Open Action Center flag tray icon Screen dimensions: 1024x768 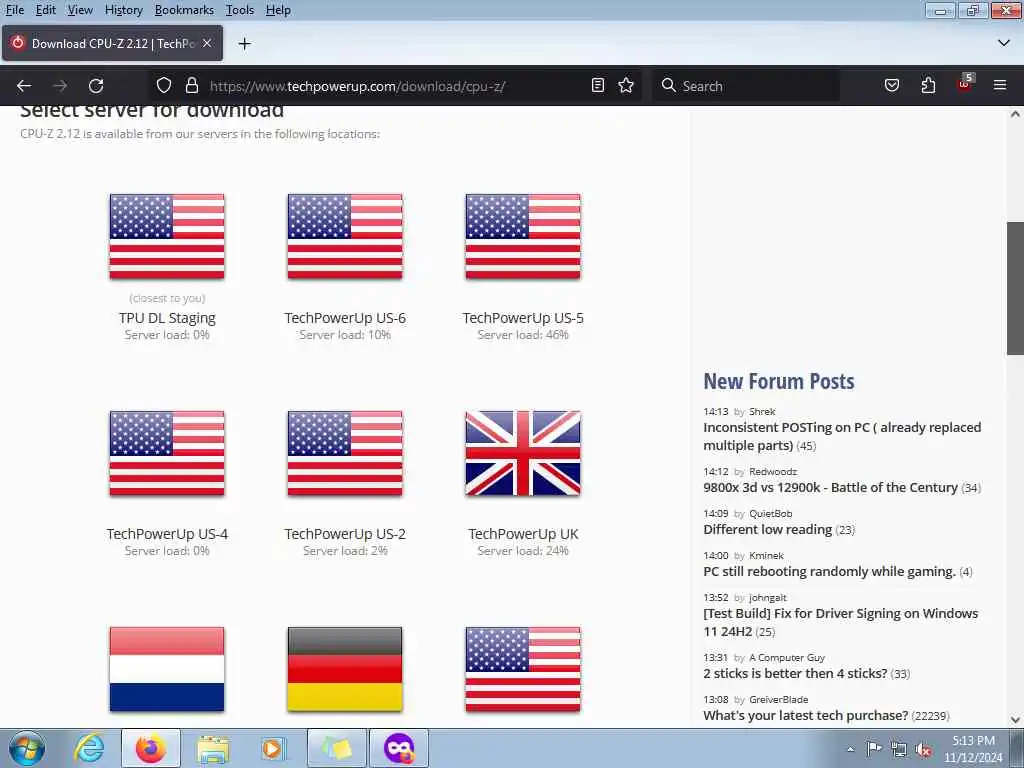tap(874, 749)
